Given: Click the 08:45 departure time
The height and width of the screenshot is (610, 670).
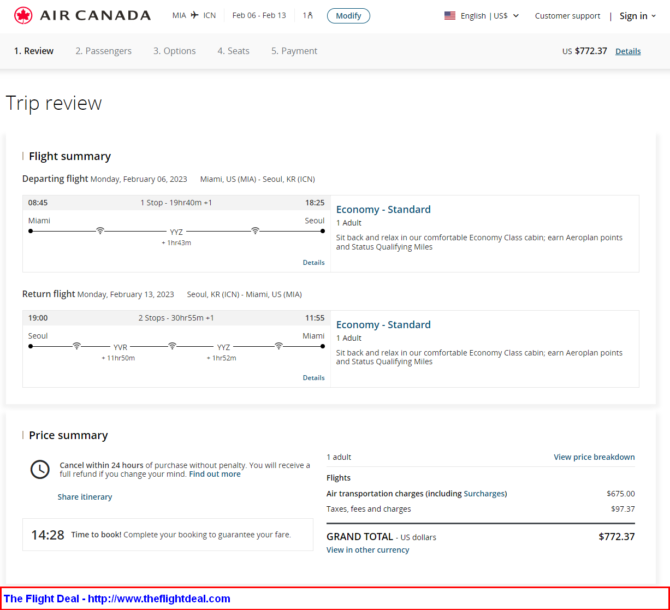Looking at the screenshot, I should (x=38, y=202).
